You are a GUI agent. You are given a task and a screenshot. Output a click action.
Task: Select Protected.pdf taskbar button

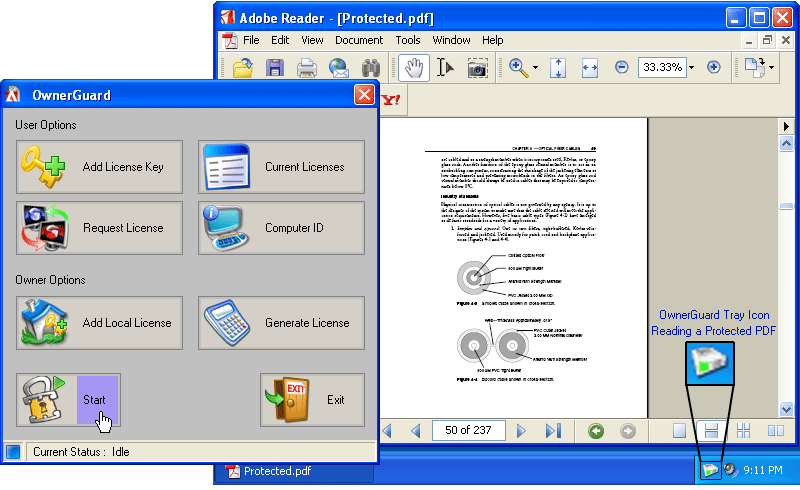tap(296, 471)
